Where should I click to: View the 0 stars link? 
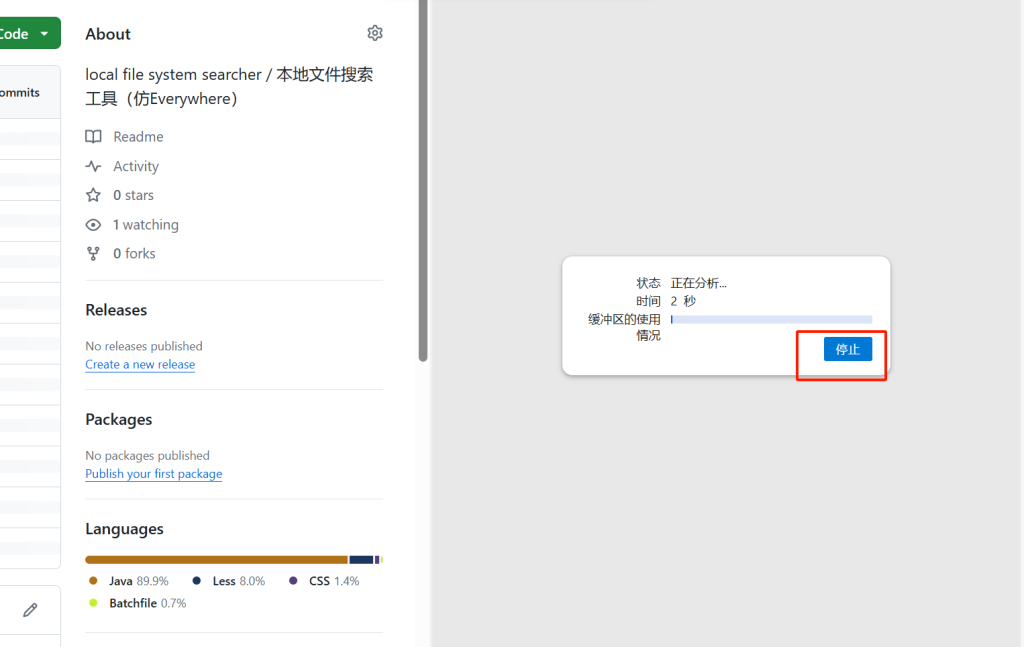133,195
